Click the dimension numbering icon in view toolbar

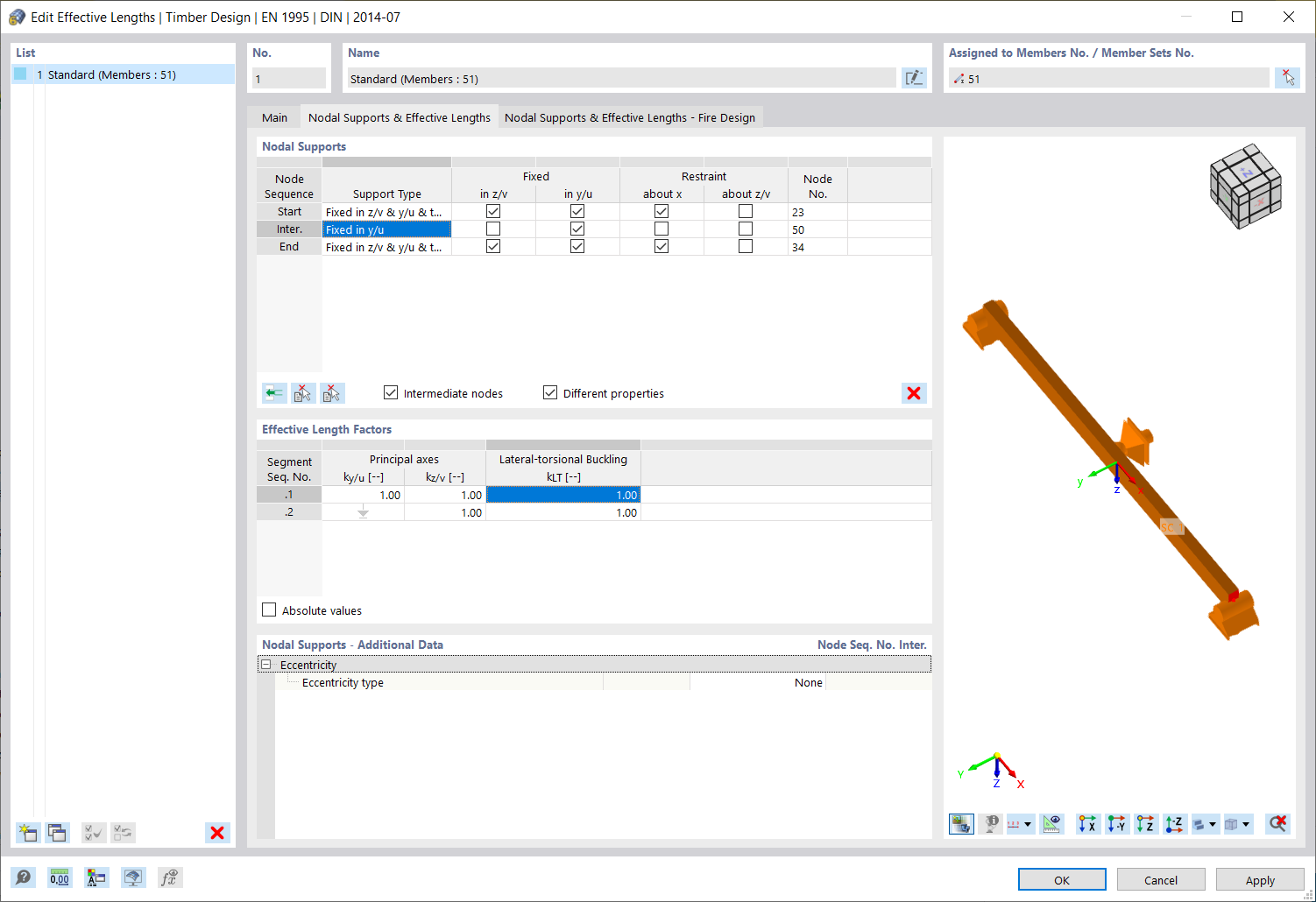pyautogui.click(x=1014, y=824)
